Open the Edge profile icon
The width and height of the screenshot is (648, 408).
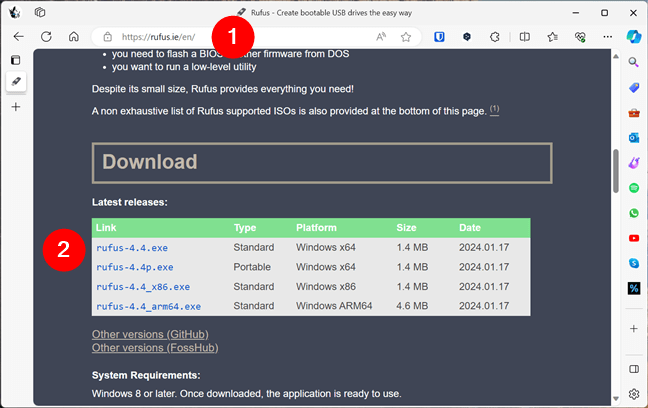[15, 12]
